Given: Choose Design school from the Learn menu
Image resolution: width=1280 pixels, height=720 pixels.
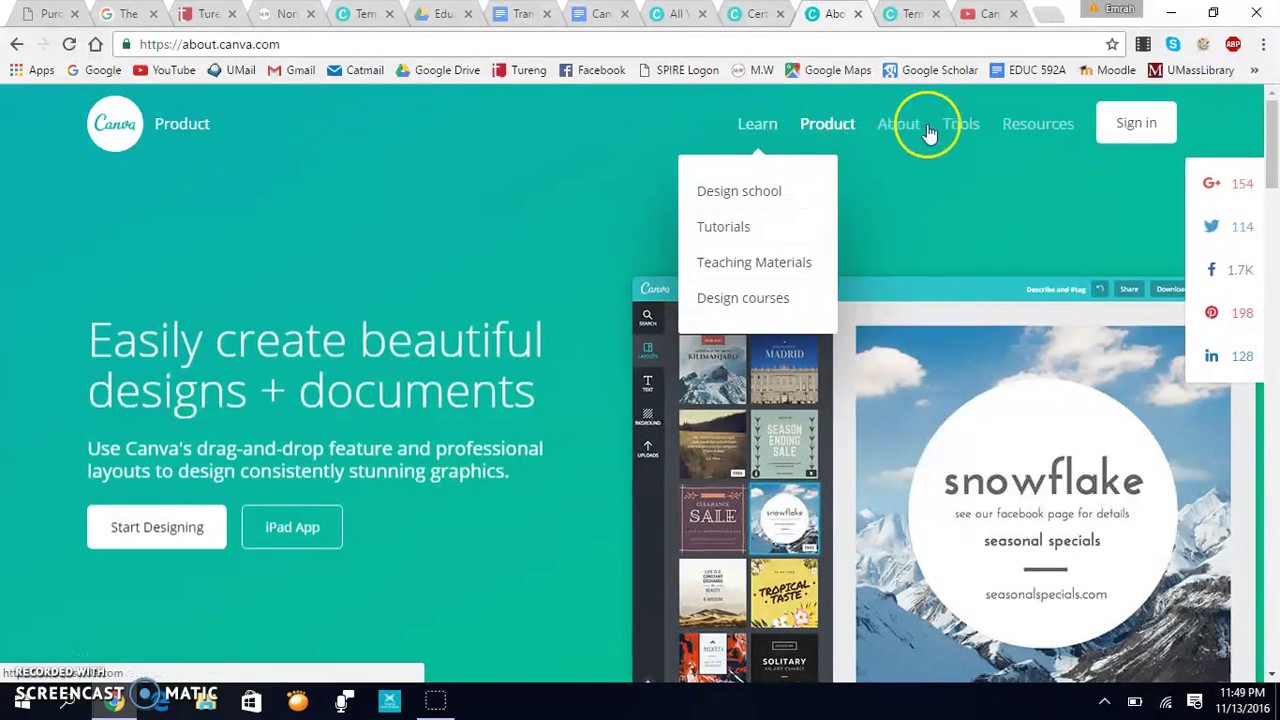Looking at the screenshot, I should tap(739, 191).
